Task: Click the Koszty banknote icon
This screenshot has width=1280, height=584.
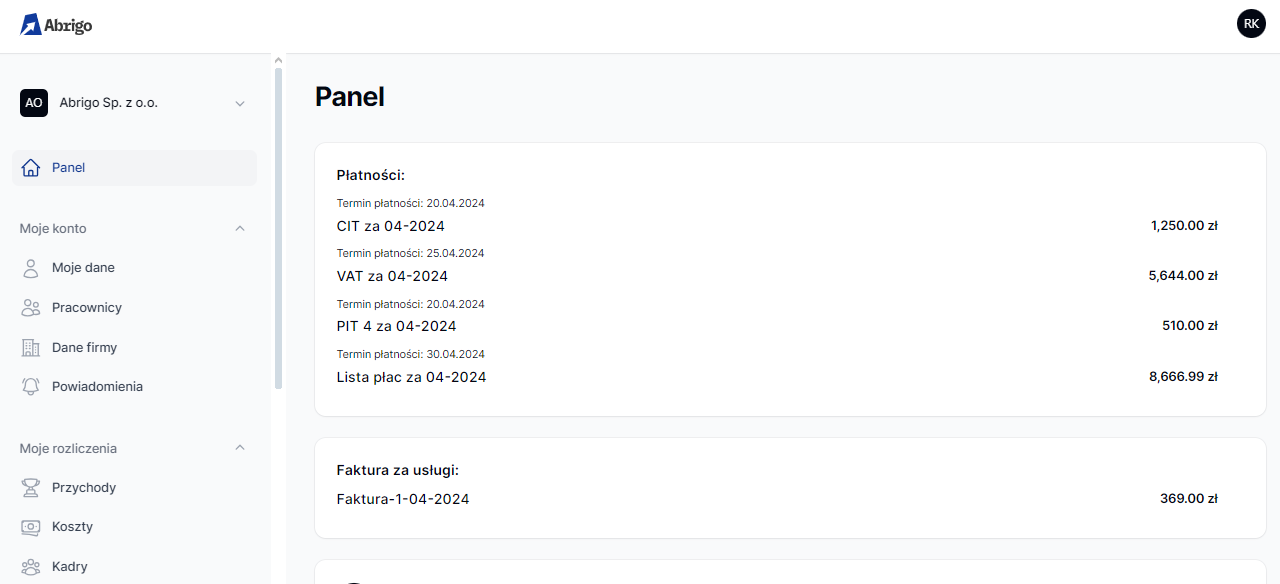Action: (x=31, y=527)
